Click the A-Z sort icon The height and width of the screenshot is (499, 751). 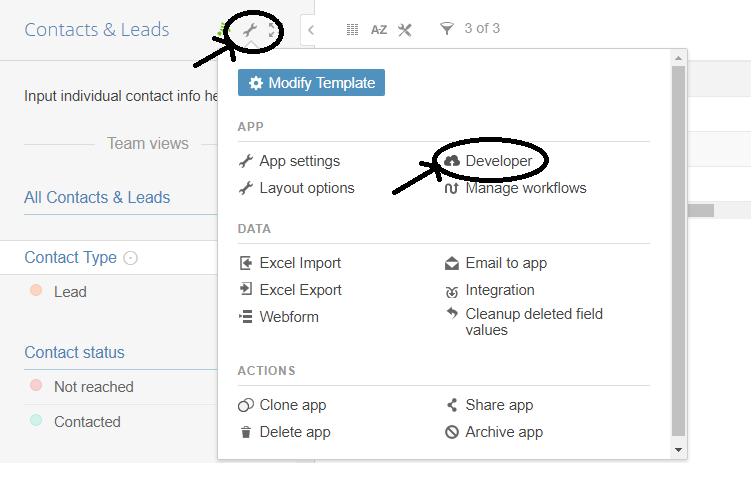tap(379, 30)
